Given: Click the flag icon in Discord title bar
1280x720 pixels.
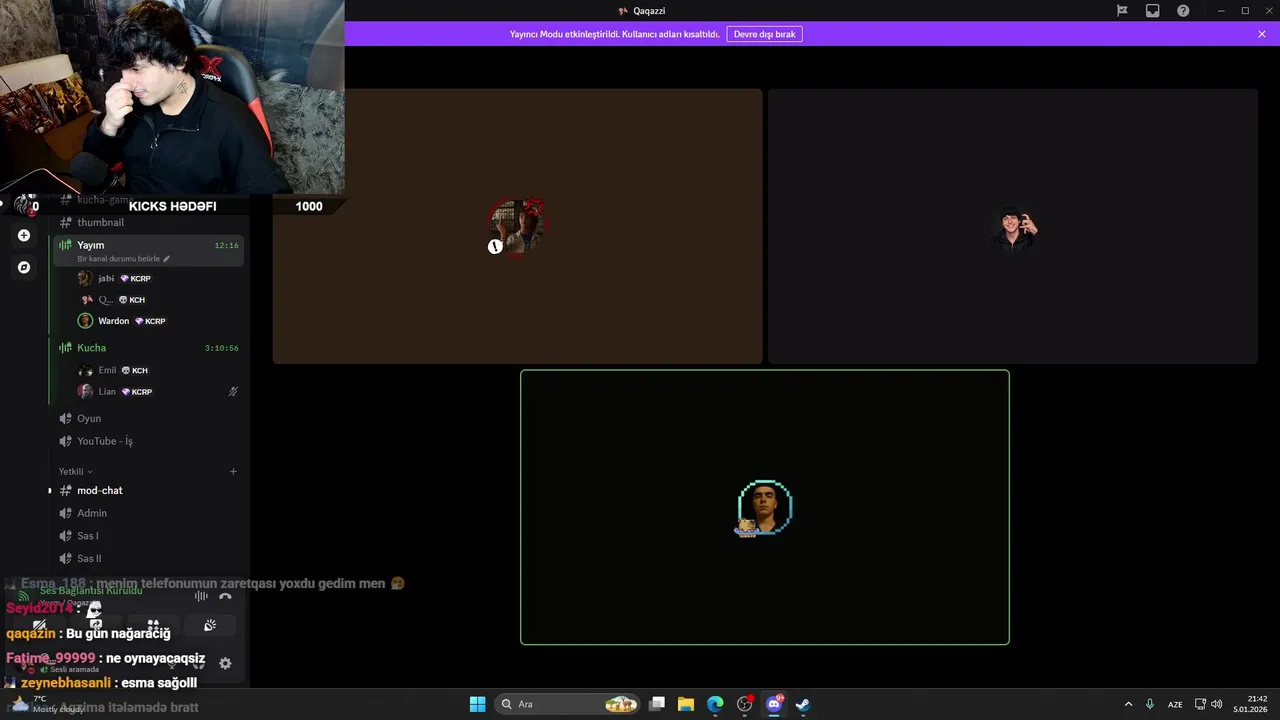Looking at the screenshot, I should [1122, 10].
